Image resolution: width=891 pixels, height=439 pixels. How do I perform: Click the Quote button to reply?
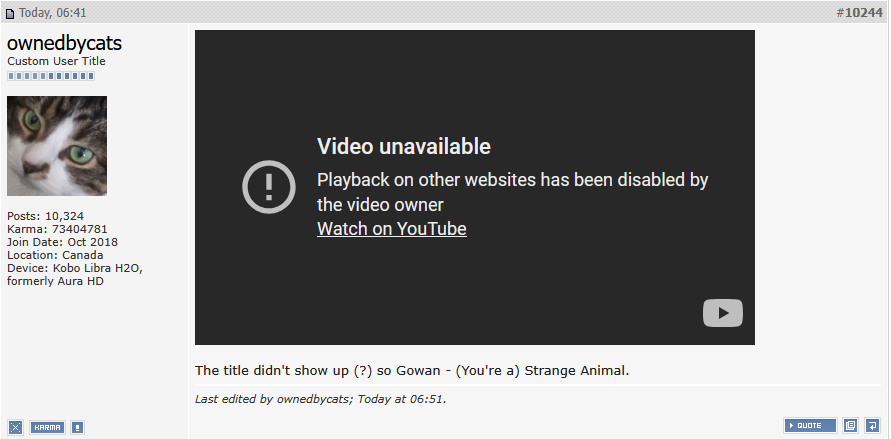point(810,425)
